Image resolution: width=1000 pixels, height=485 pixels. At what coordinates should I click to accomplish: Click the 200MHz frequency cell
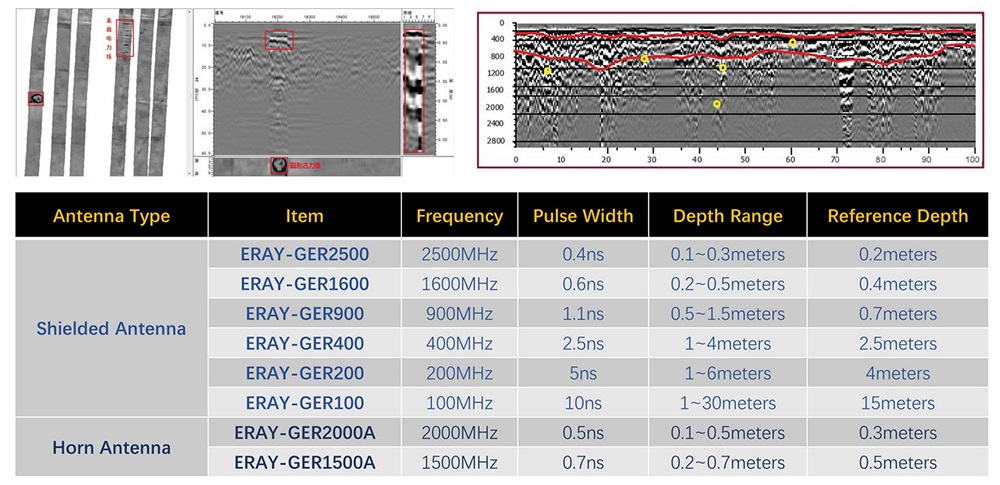(459, 373)
